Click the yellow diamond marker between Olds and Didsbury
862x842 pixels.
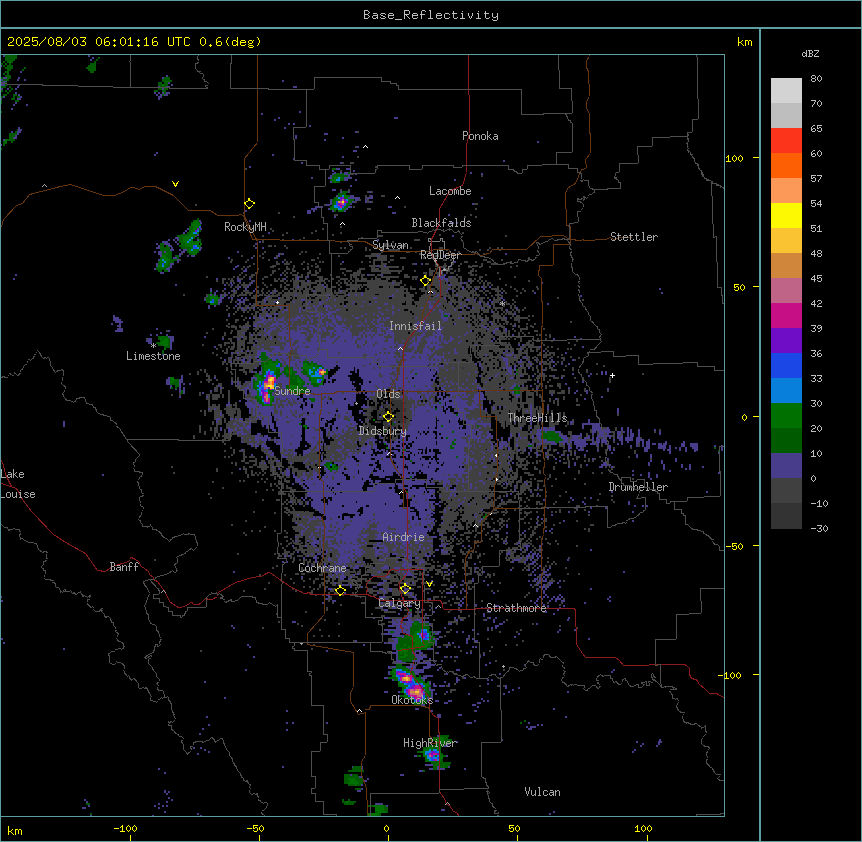(x=388, y=417)
